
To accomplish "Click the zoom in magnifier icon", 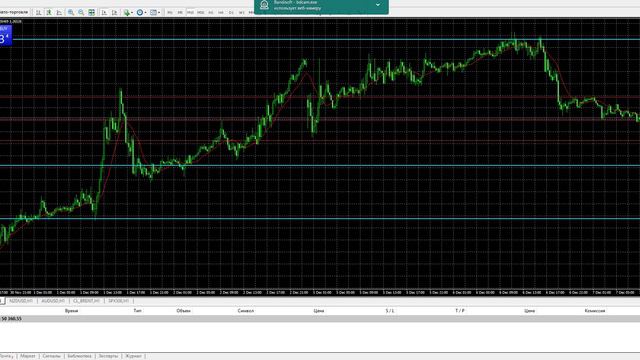I will coord(71,13).
